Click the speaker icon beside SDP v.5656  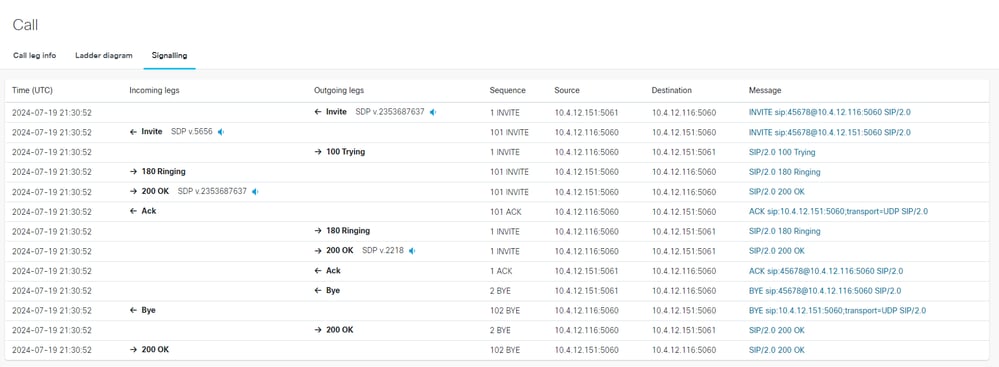pyautogui.click(x=221, y=132)
